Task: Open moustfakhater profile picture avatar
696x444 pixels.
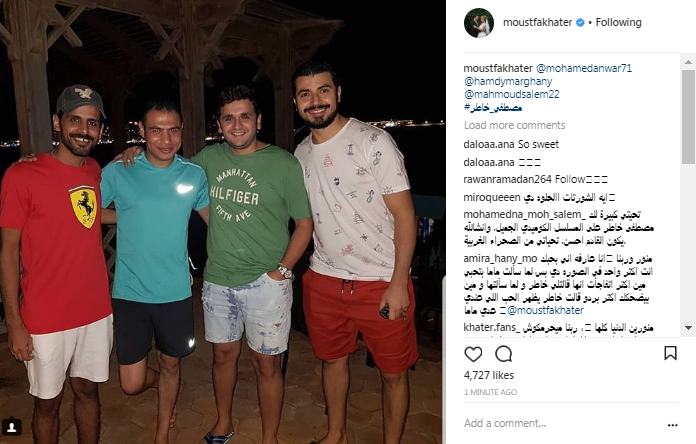Action: click(x=479, y=23)
